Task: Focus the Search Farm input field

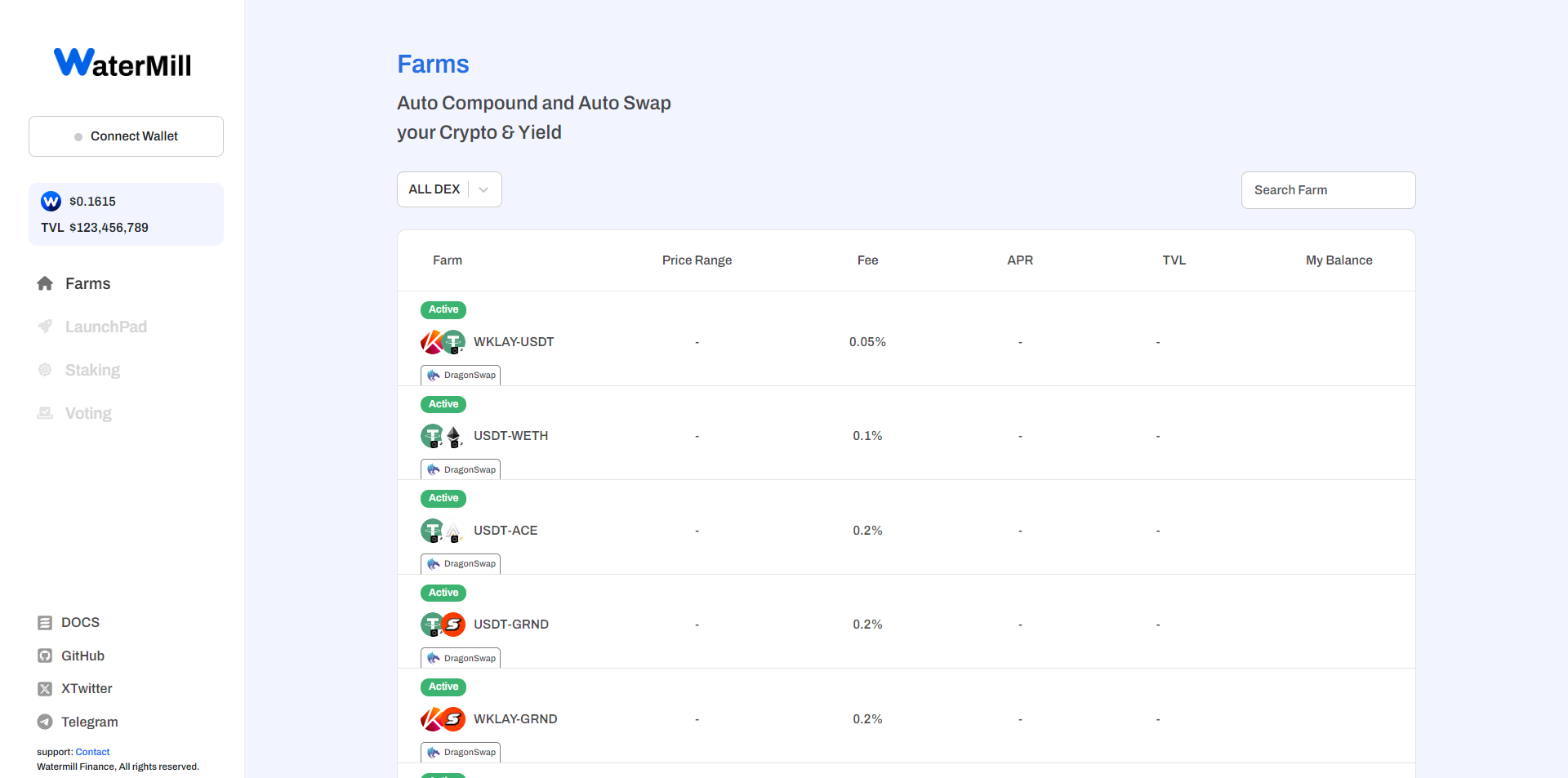Action: coord(1328,190)
